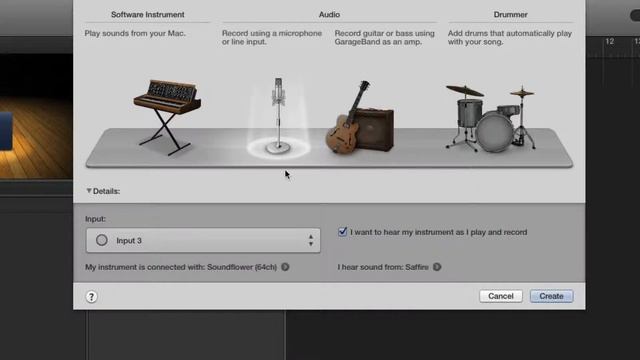Pick the guitar and amp track icon
Screen dimensions: 640x360
point(360,117)
